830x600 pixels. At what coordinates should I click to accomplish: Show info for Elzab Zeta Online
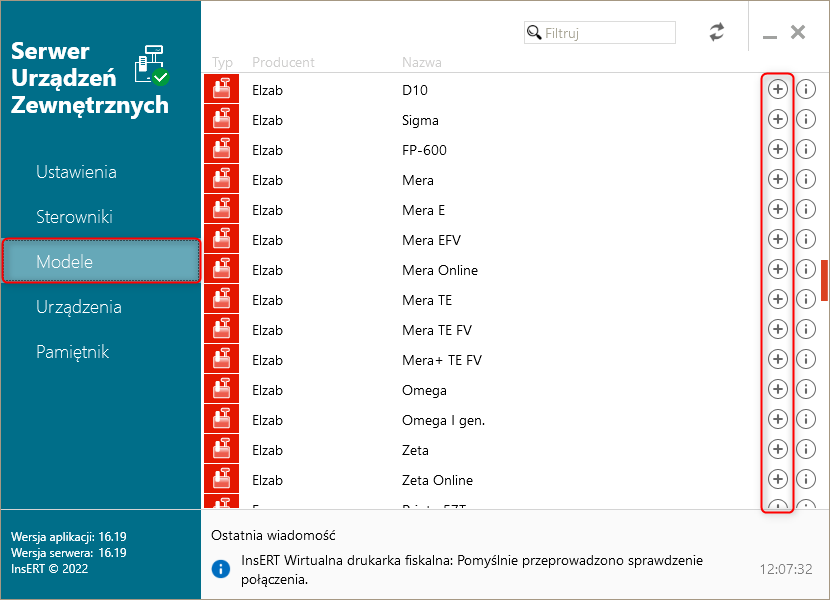click(x=806, y=479)
